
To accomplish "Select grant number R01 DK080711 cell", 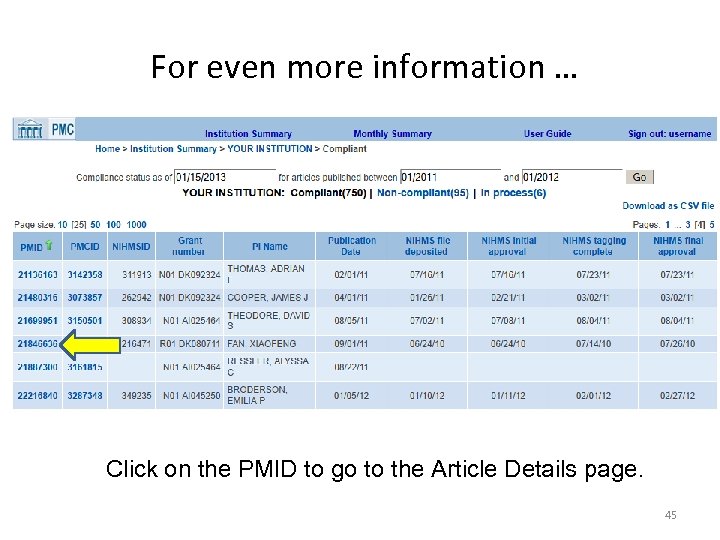I will [190, 343].
